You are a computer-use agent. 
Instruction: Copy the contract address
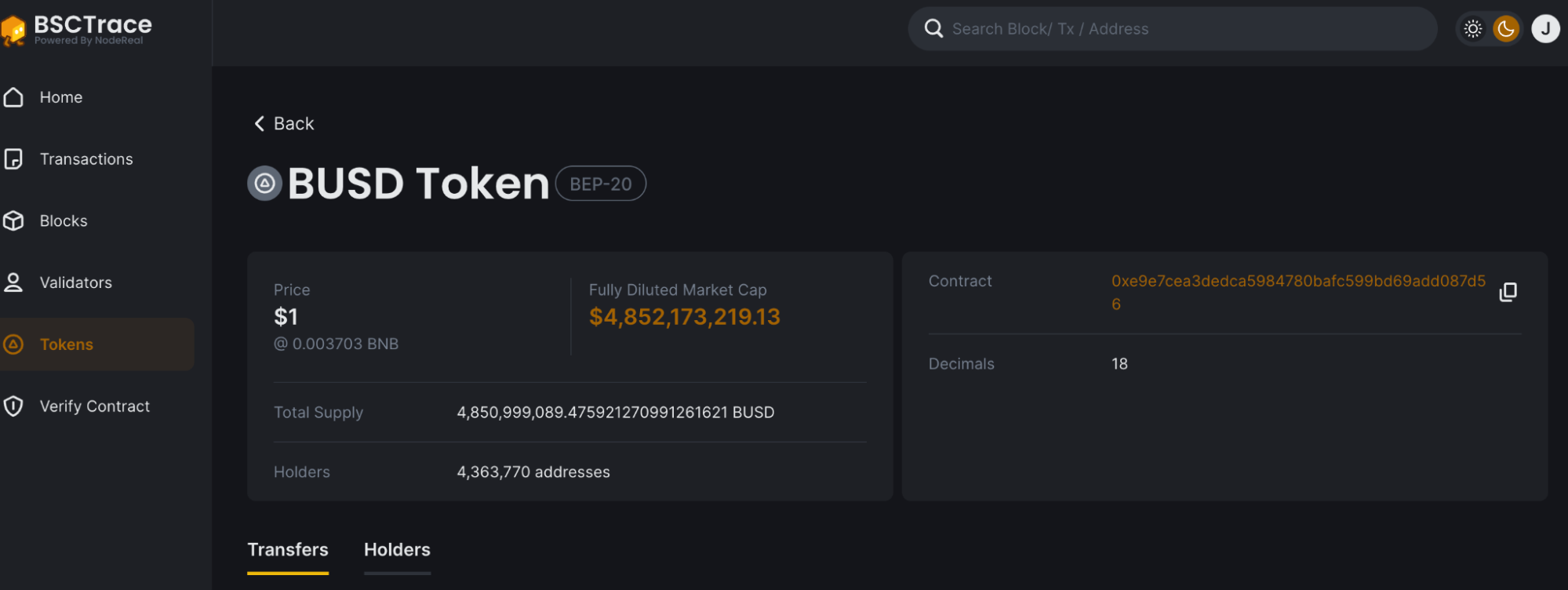1508,293
